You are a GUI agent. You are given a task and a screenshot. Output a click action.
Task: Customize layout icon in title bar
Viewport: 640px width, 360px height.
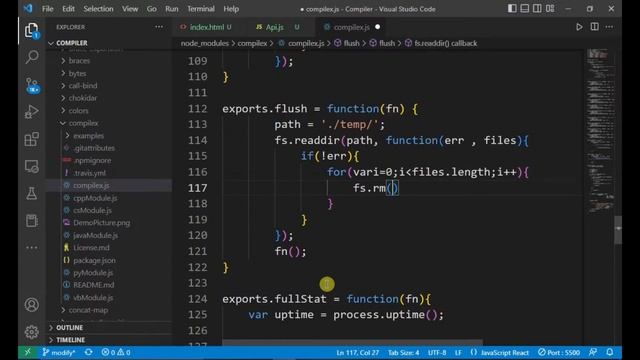pos(550,9)
